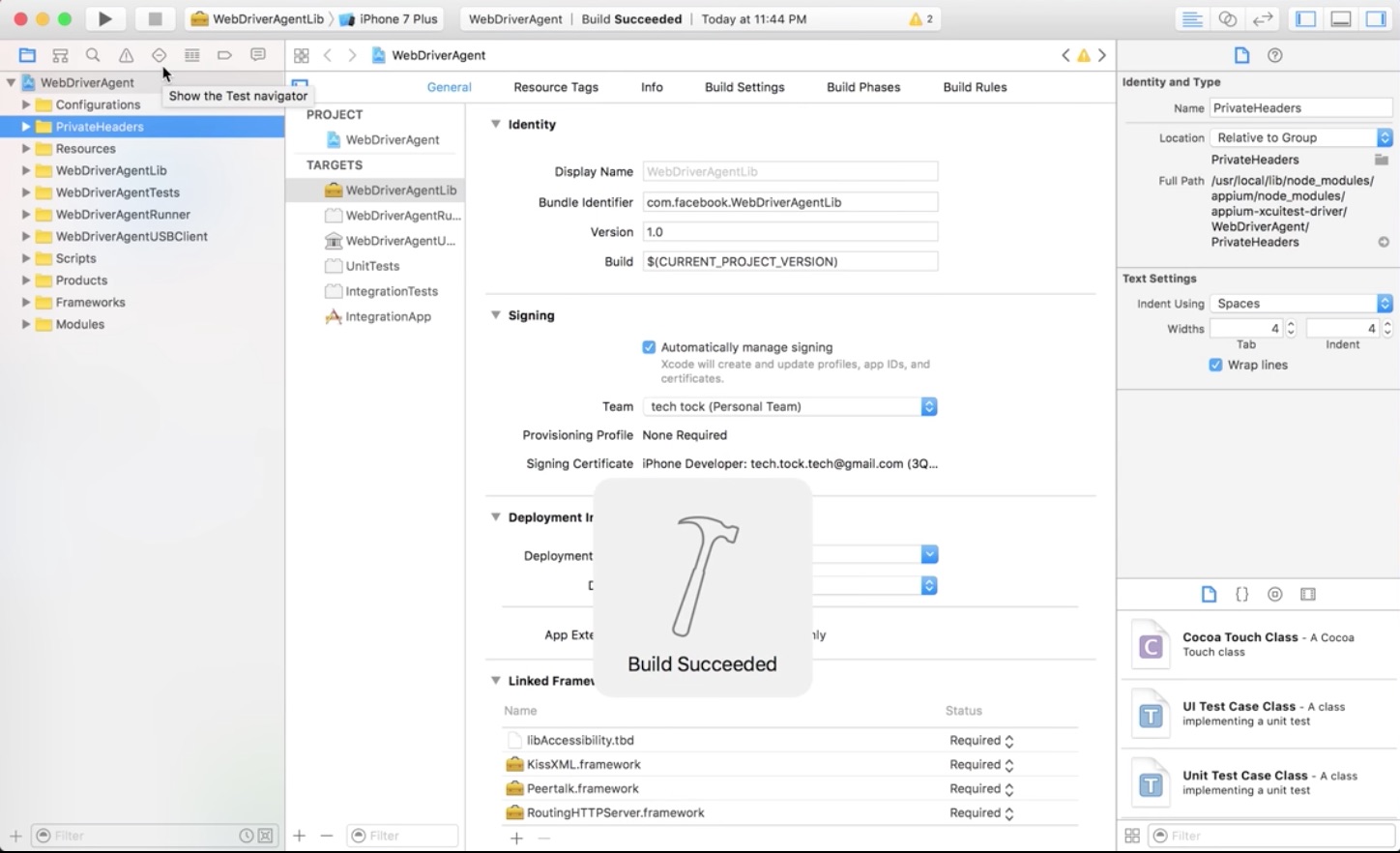Show the Issue navigator
The width and height of the screenshot is (1400, 853).
click(x=126, y=55)
